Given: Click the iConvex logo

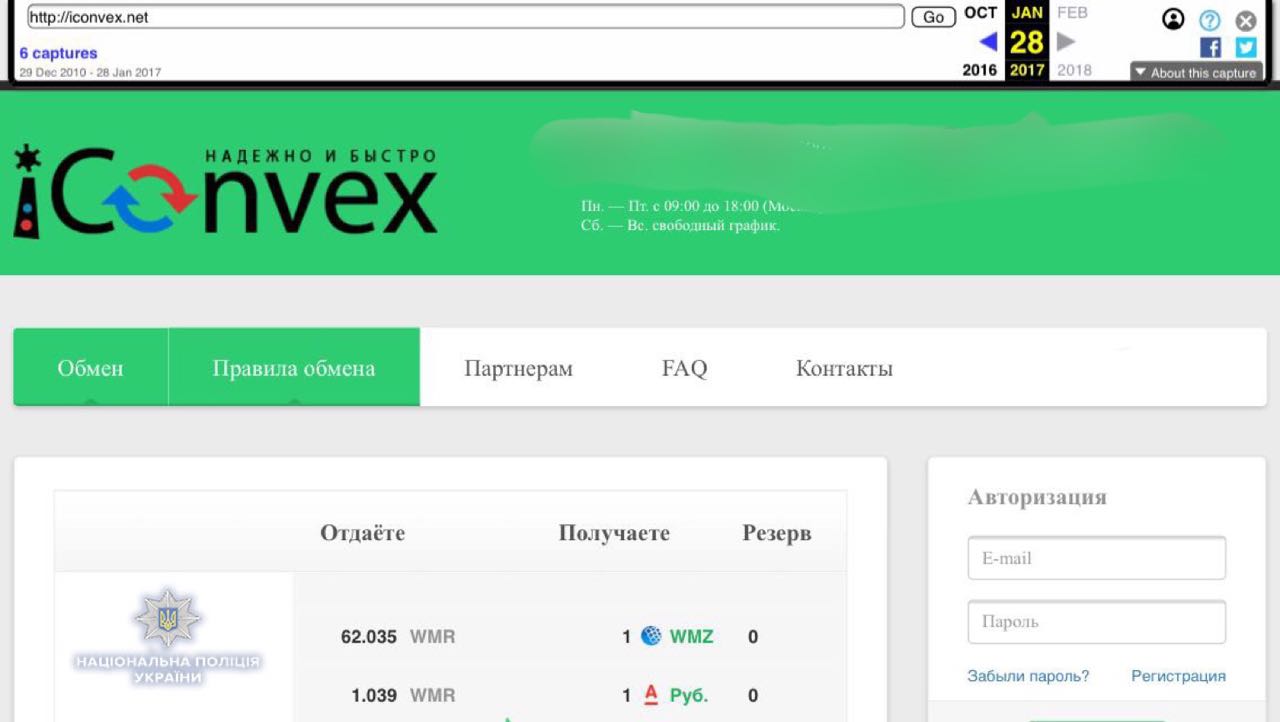Looking at the screenshot, I should [x=225, y=191].
